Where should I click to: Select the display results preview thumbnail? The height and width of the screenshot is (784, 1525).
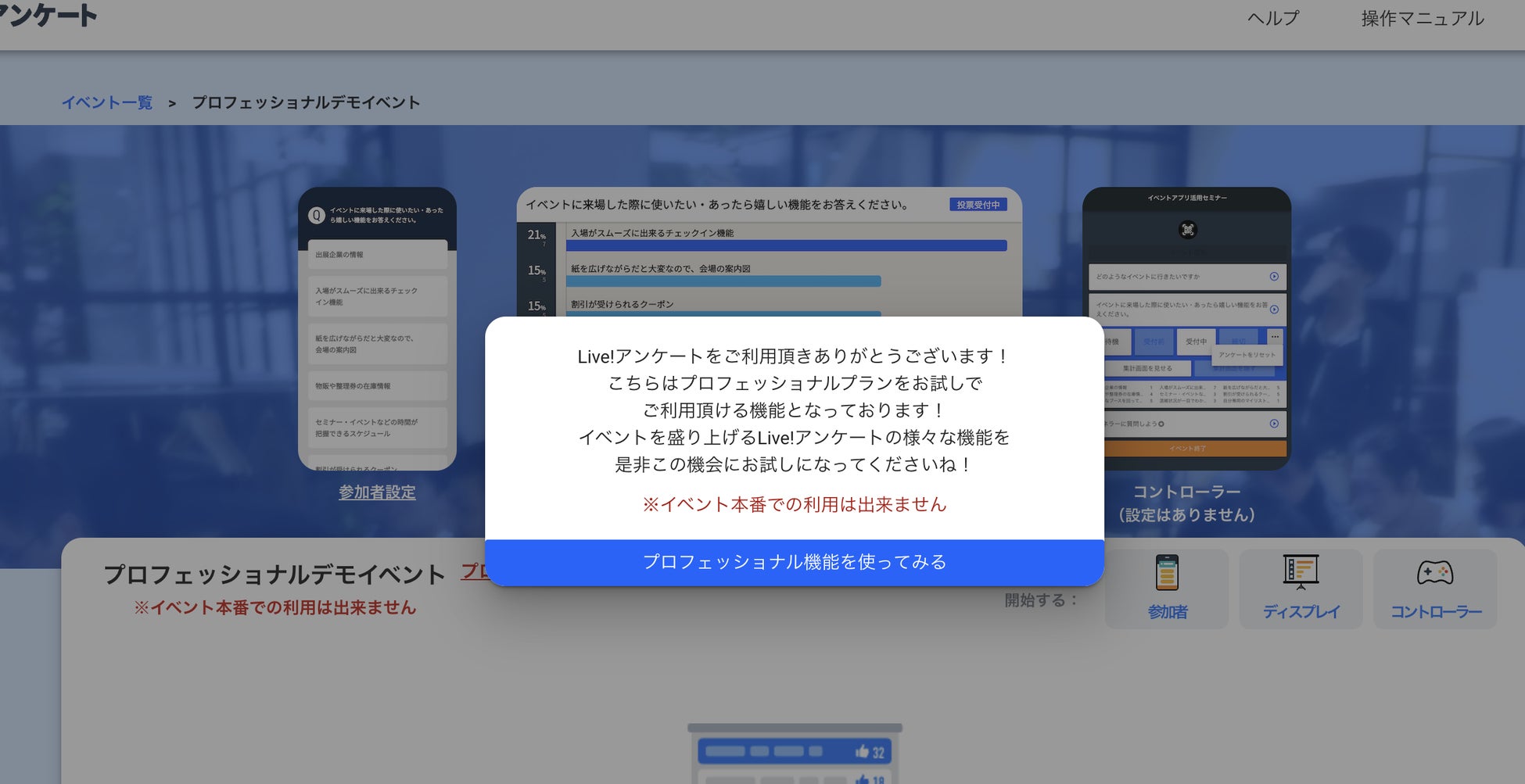(x=770, y=252)
